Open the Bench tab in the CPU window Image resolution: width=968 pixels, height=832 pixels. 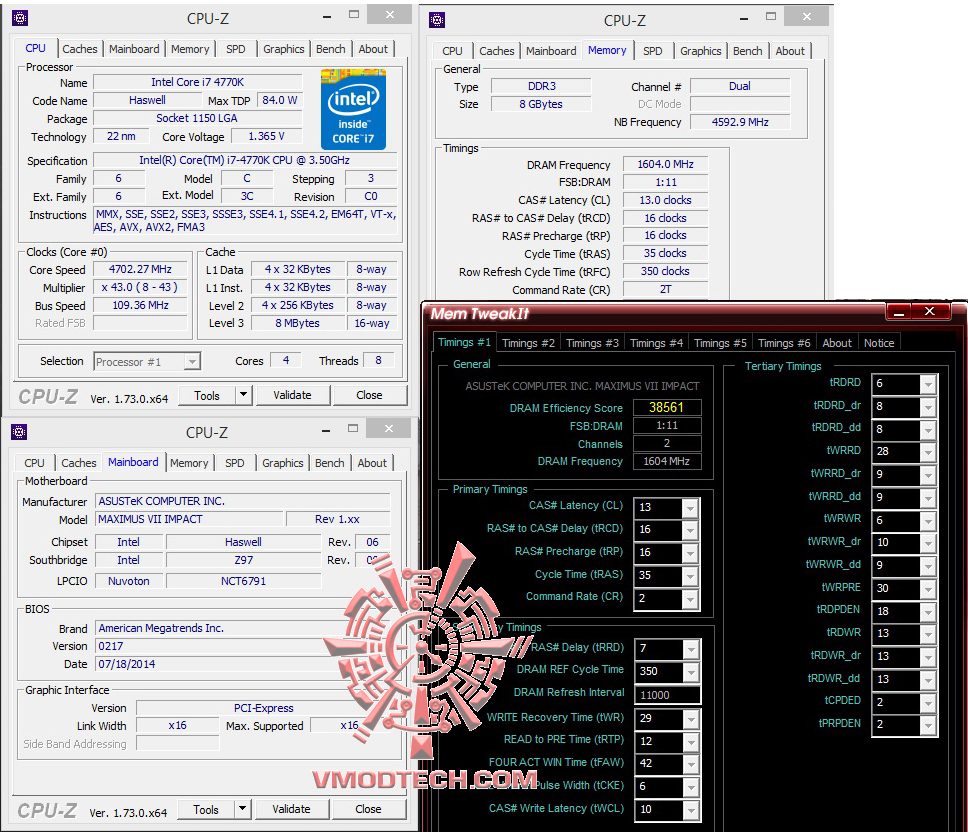pos(331,49)
